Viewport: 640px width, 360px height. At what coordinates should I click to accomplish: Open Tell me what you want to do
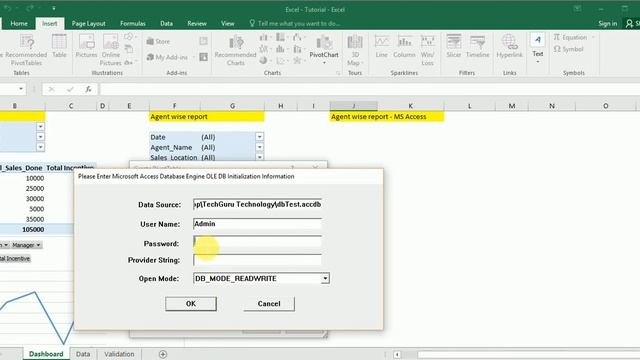tap(295, 24)
